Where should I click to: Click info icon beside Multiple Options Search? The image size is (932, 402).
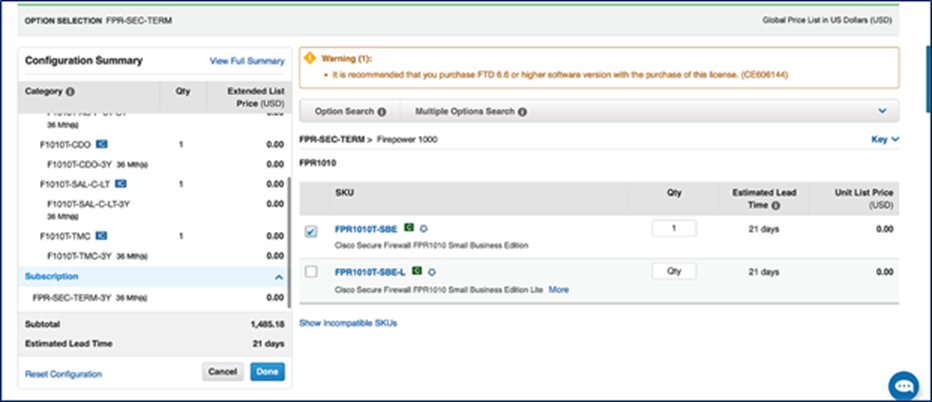(x=522, y=112)
